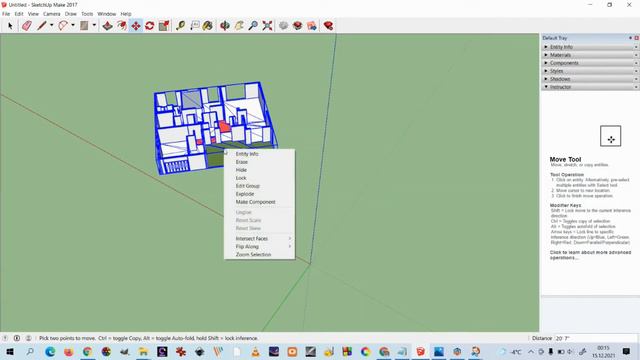Open the taskbar notification center
Image resolution: width=640 pixels, height=360 pixels.
pos(626,351)
